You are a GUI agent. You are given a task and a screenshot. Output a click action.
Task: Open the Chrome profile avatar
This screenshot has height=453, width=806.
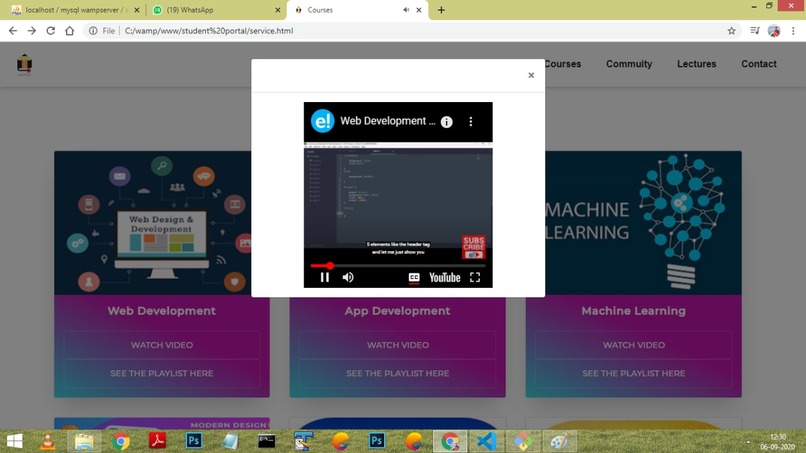[x=774, y=31]
